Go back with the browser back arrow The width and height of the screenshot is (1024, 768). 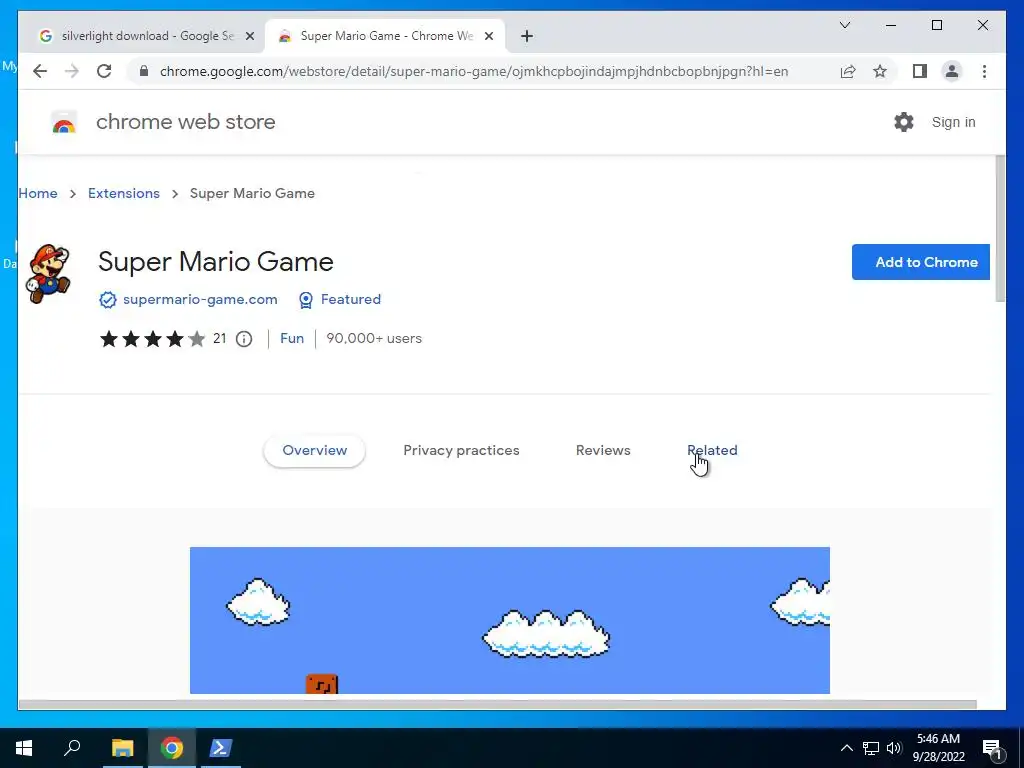coord(40,71)
